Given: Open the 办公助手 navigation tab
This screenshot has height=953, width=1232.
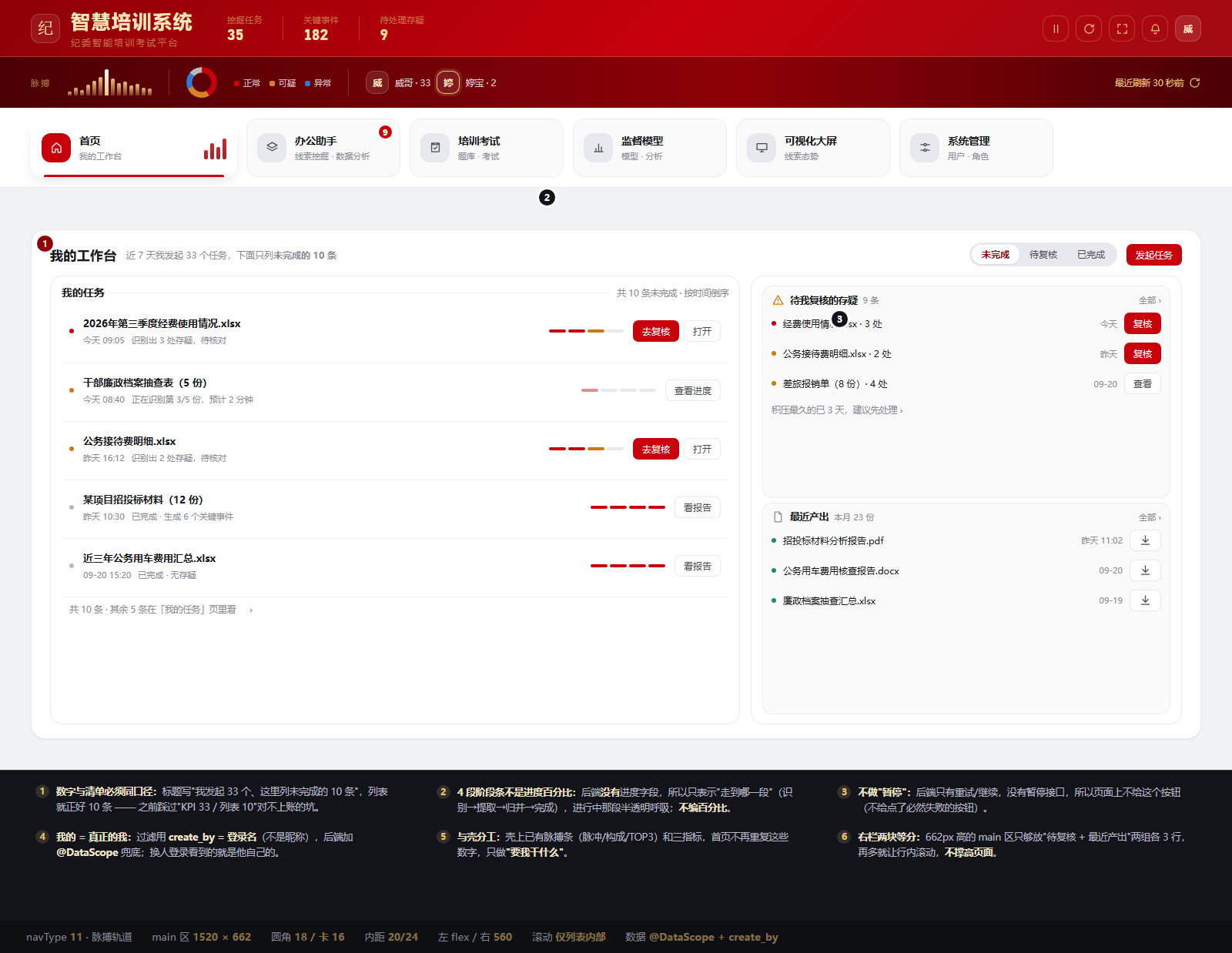Looking at the screenshot, I should pos(323,148).
